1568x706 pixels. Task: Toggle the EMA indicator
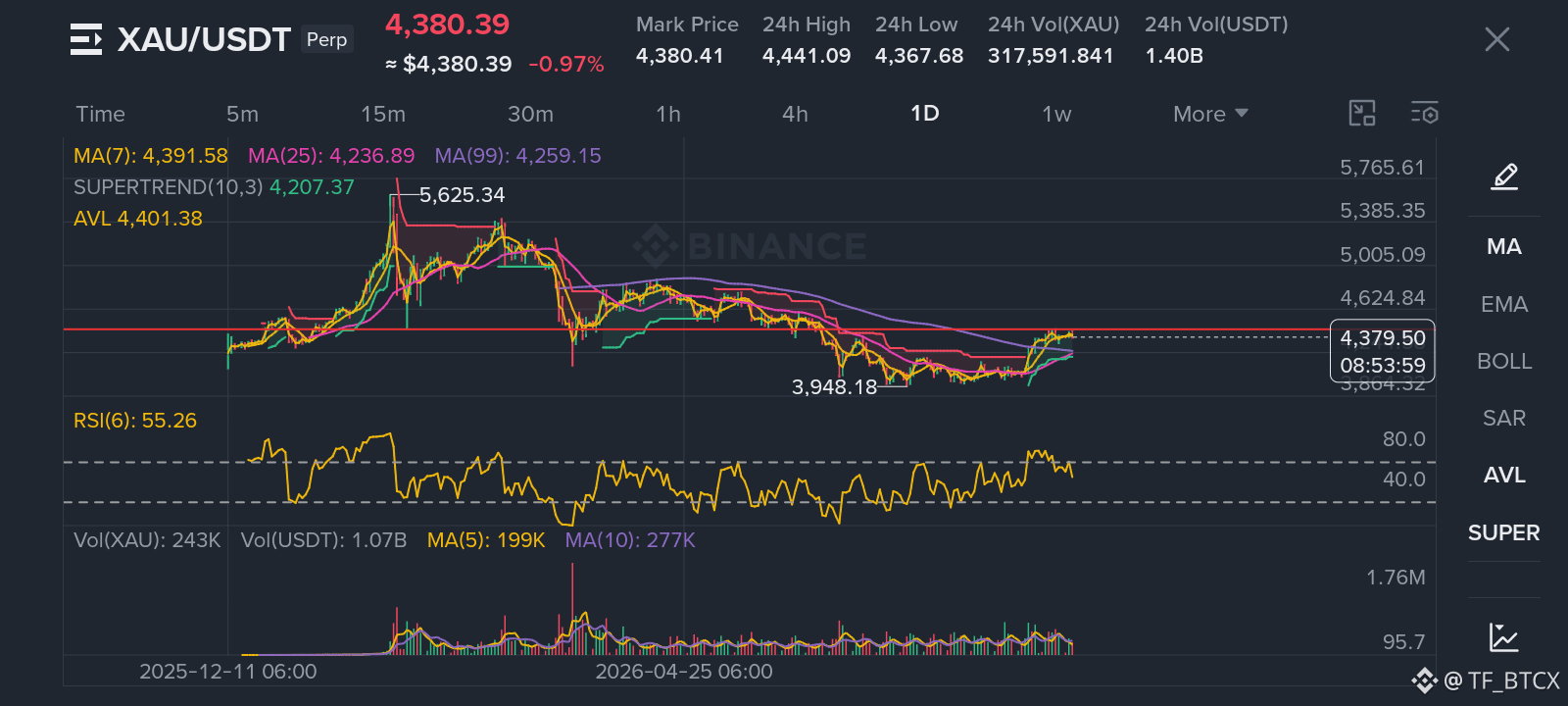1504,305
